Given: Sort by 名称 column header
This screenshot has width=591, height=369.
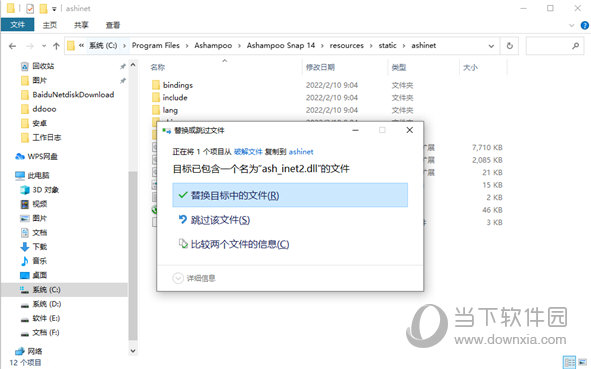Looking at the screenshot, I should tap(158, 67).
